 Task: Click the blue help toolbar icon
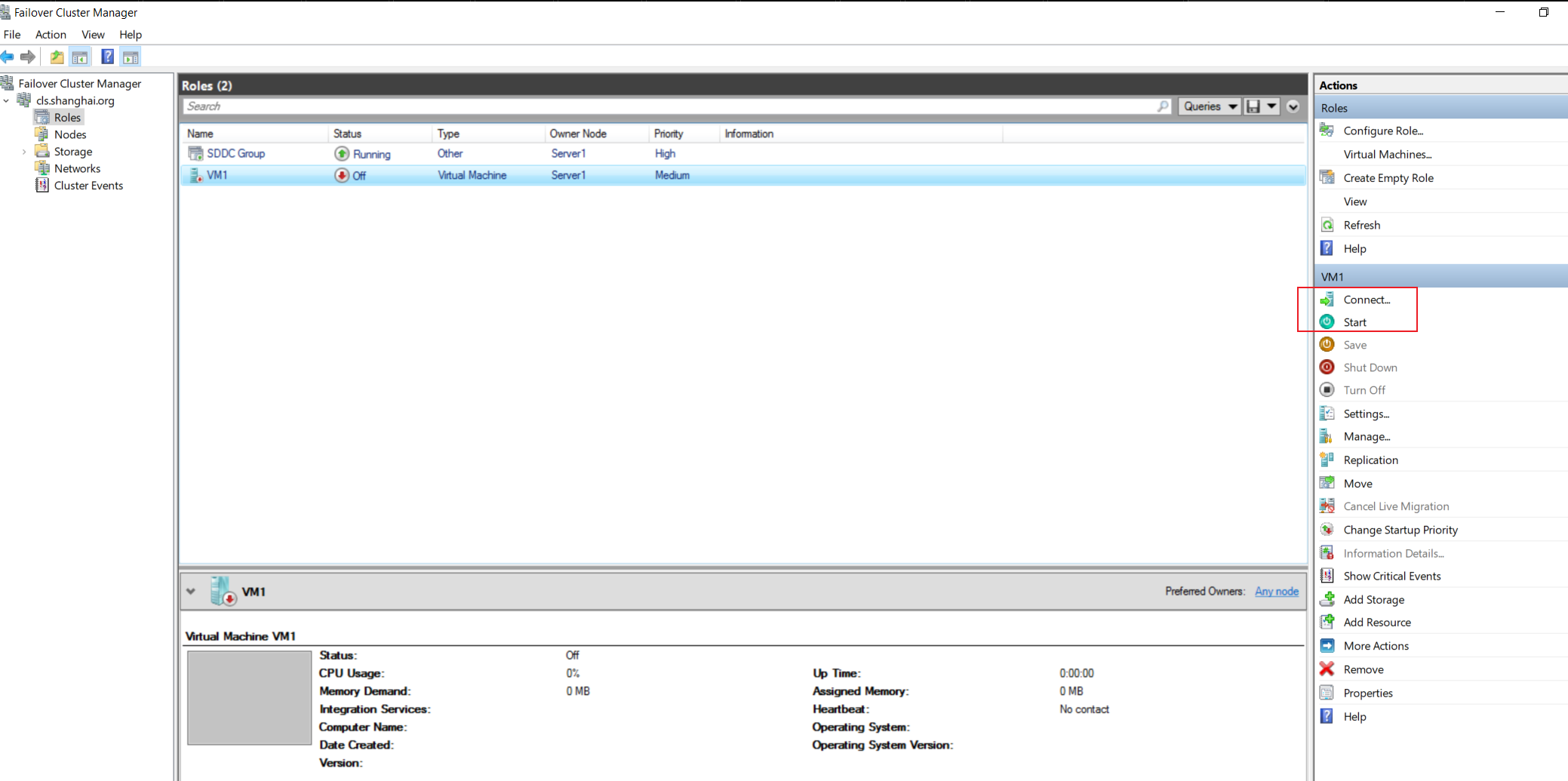[108, 57]
